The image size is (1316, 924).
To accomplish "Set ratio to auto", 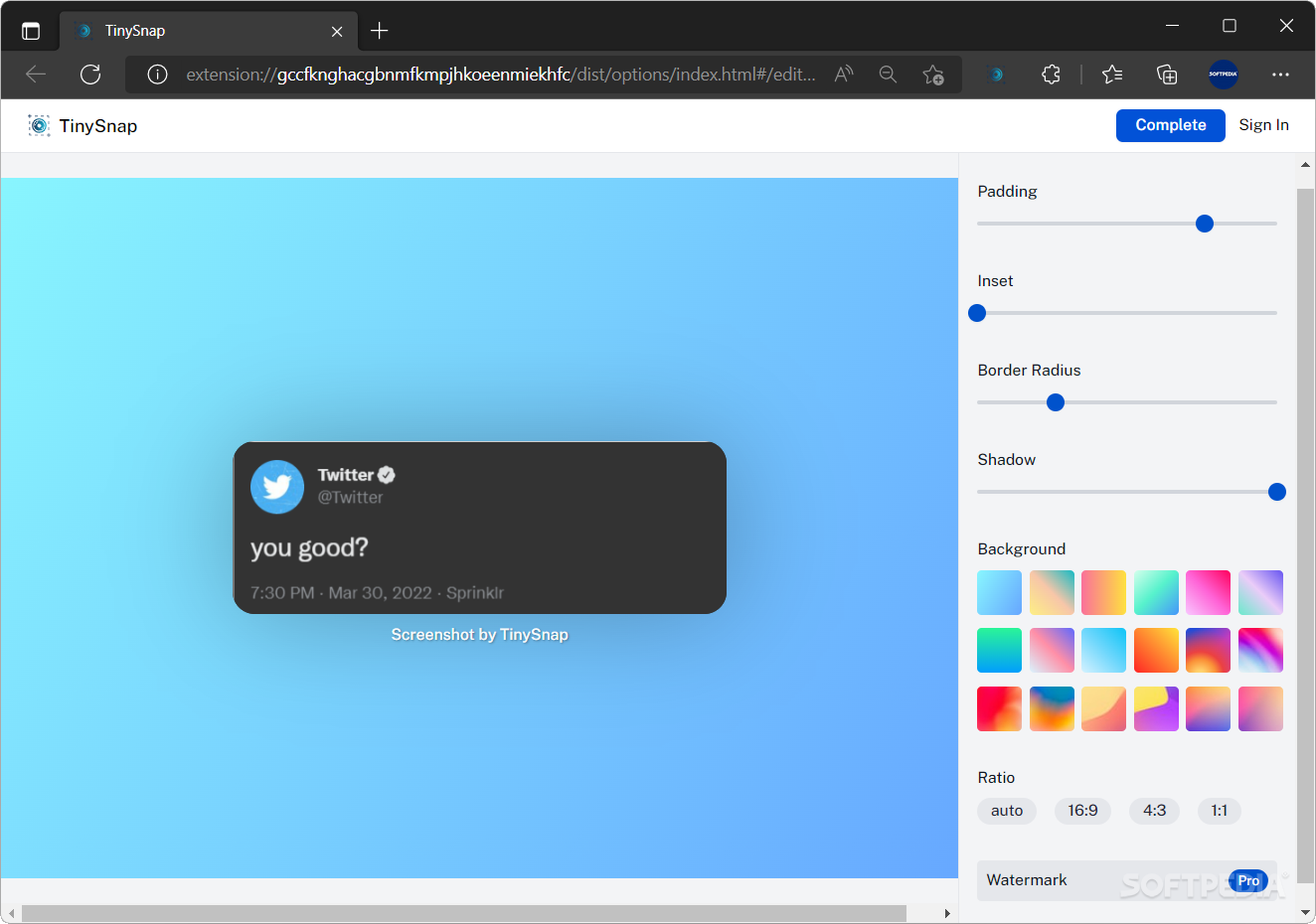I will (1007, 811).
